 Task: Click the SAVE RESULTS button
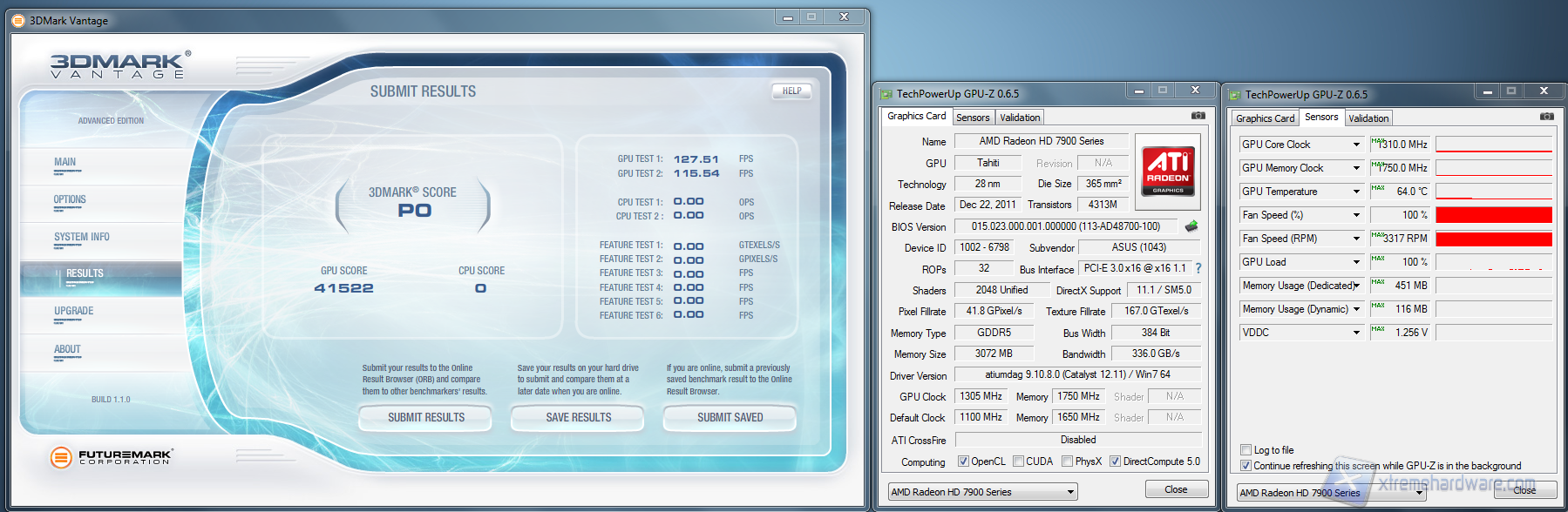tap(578, 418)
